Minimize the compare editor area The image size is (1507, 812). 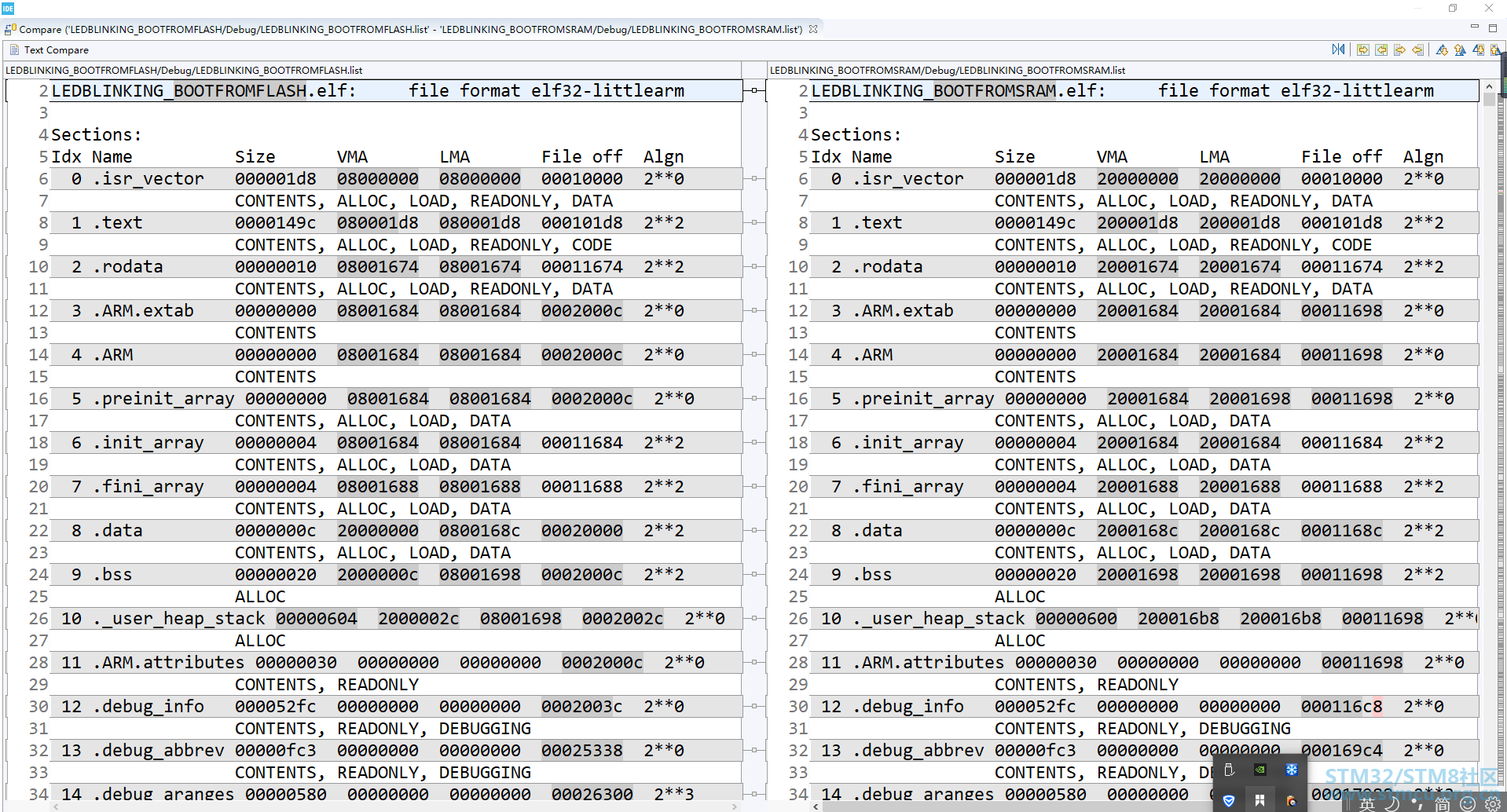[1475, 27]
